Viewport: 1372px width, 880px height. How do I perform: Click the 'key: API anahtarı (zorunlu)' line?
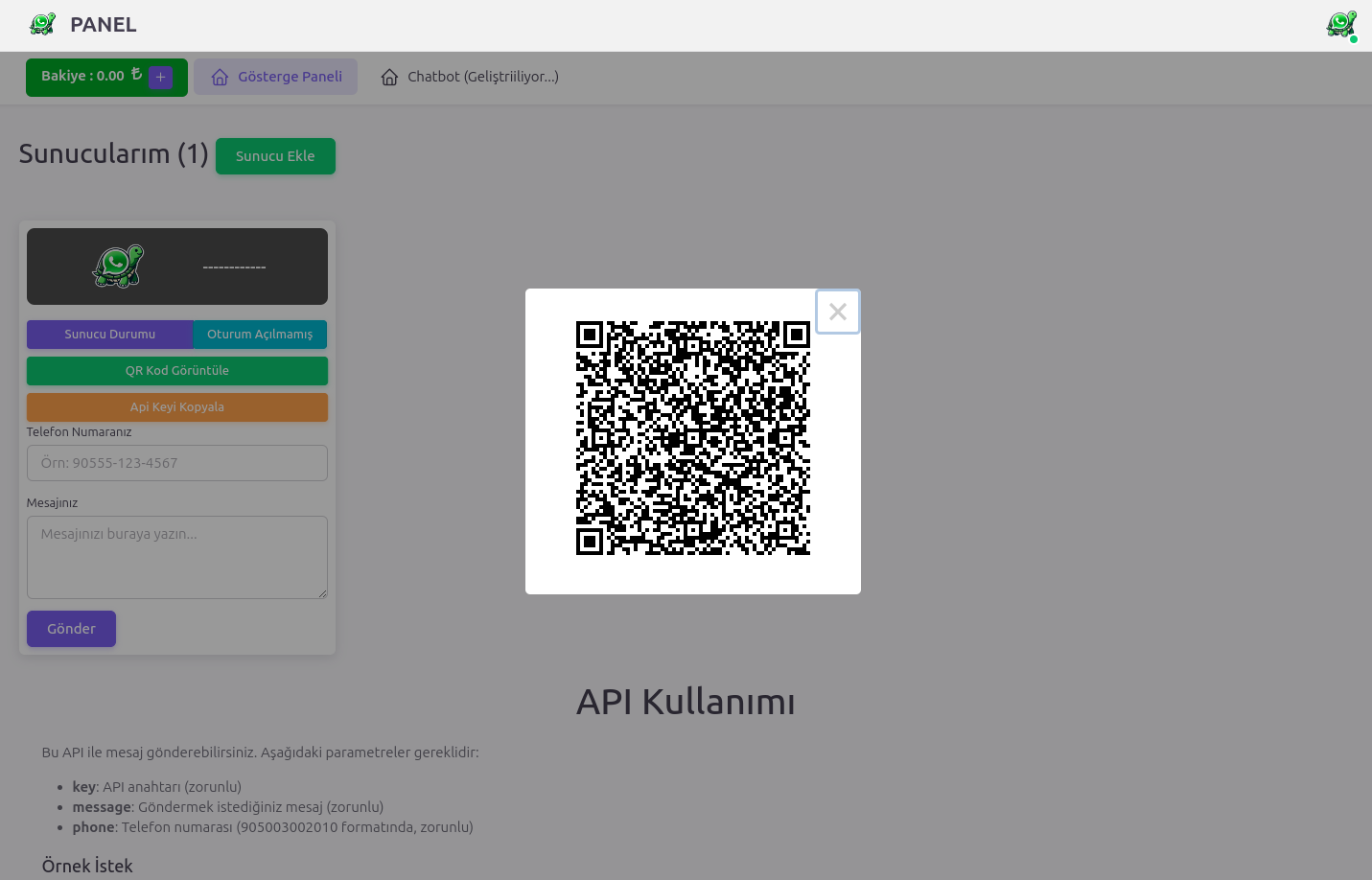[156, 787]
